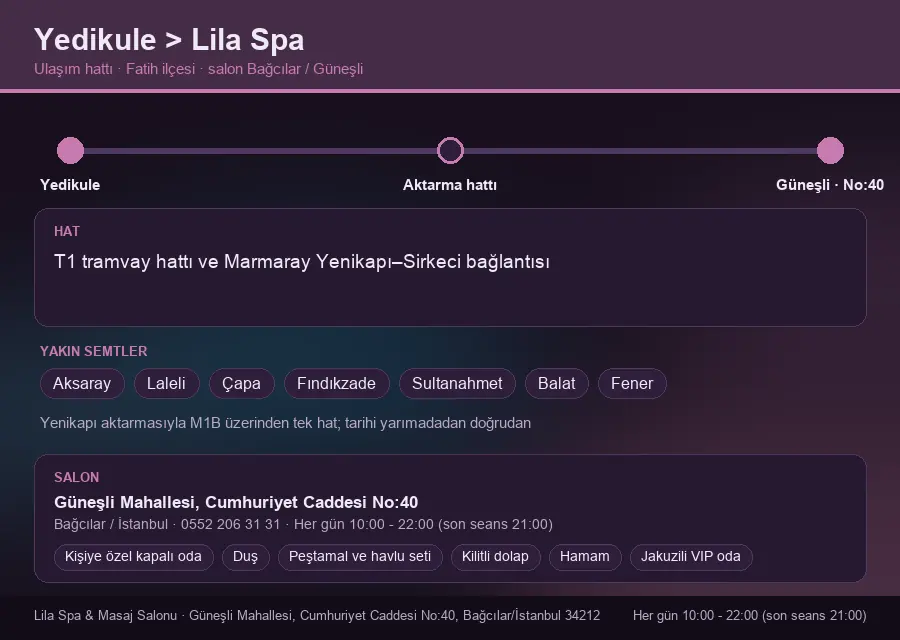Select the Aktarma hattı transfer node
The width and height of the screenshot is (900, 640).
(450, 150)
